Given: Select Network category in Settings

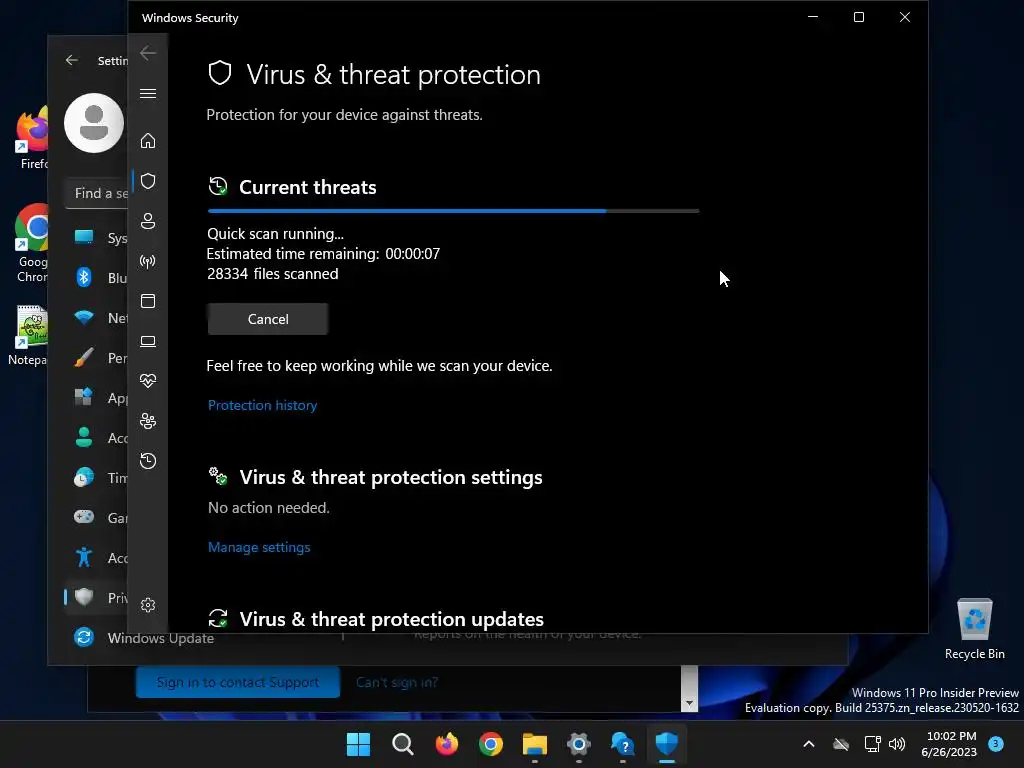Looking at the screenshot, I should click(x=97, y=318).
